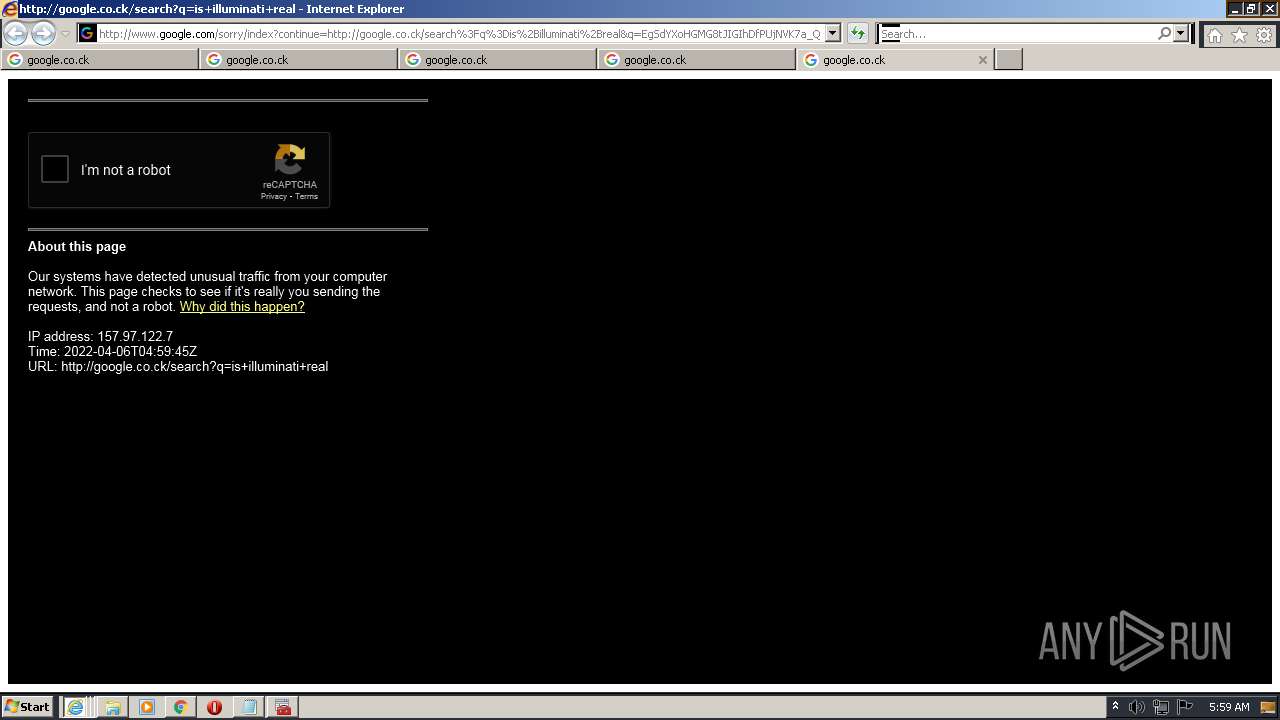Viewport: 1280px width, 720px height.
Task: Click the magnifier search icon
Action: (1164, 34)
